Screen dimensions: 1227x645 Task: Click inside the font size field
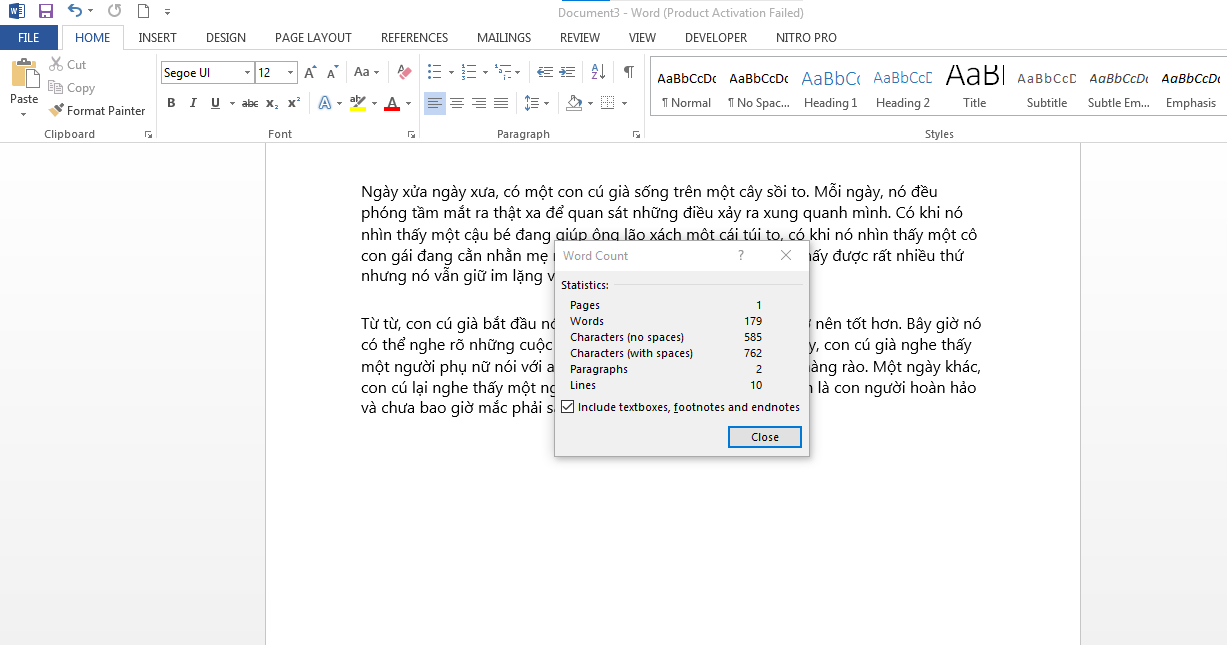click(270, 73)
